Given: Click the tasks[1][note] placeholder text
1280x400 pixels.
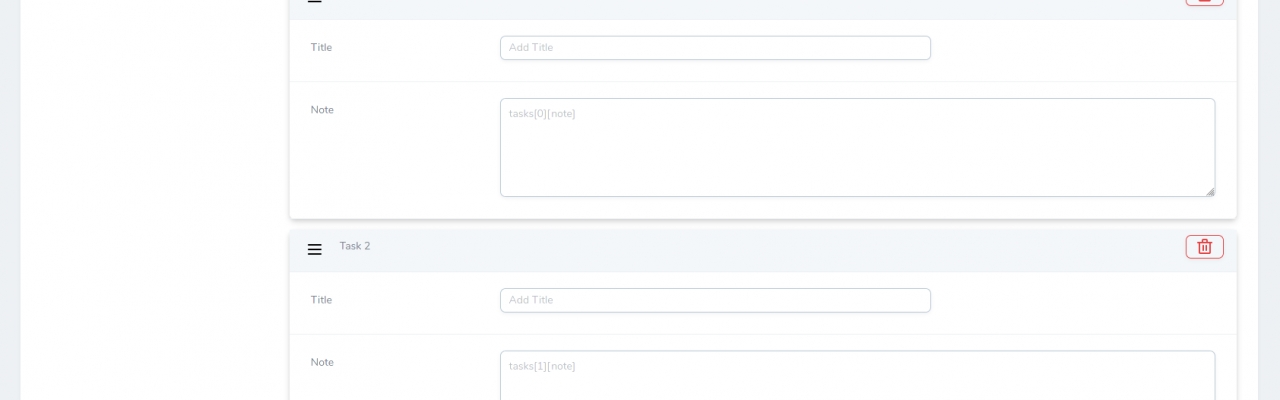Looking at the screenshot, I should point(542,366).
